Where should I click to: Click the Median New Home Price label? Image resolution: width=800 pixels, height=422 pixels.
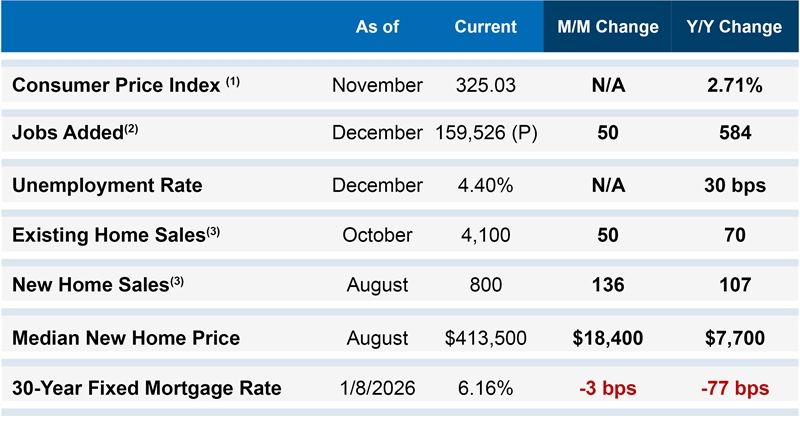(x=126, y=338)
